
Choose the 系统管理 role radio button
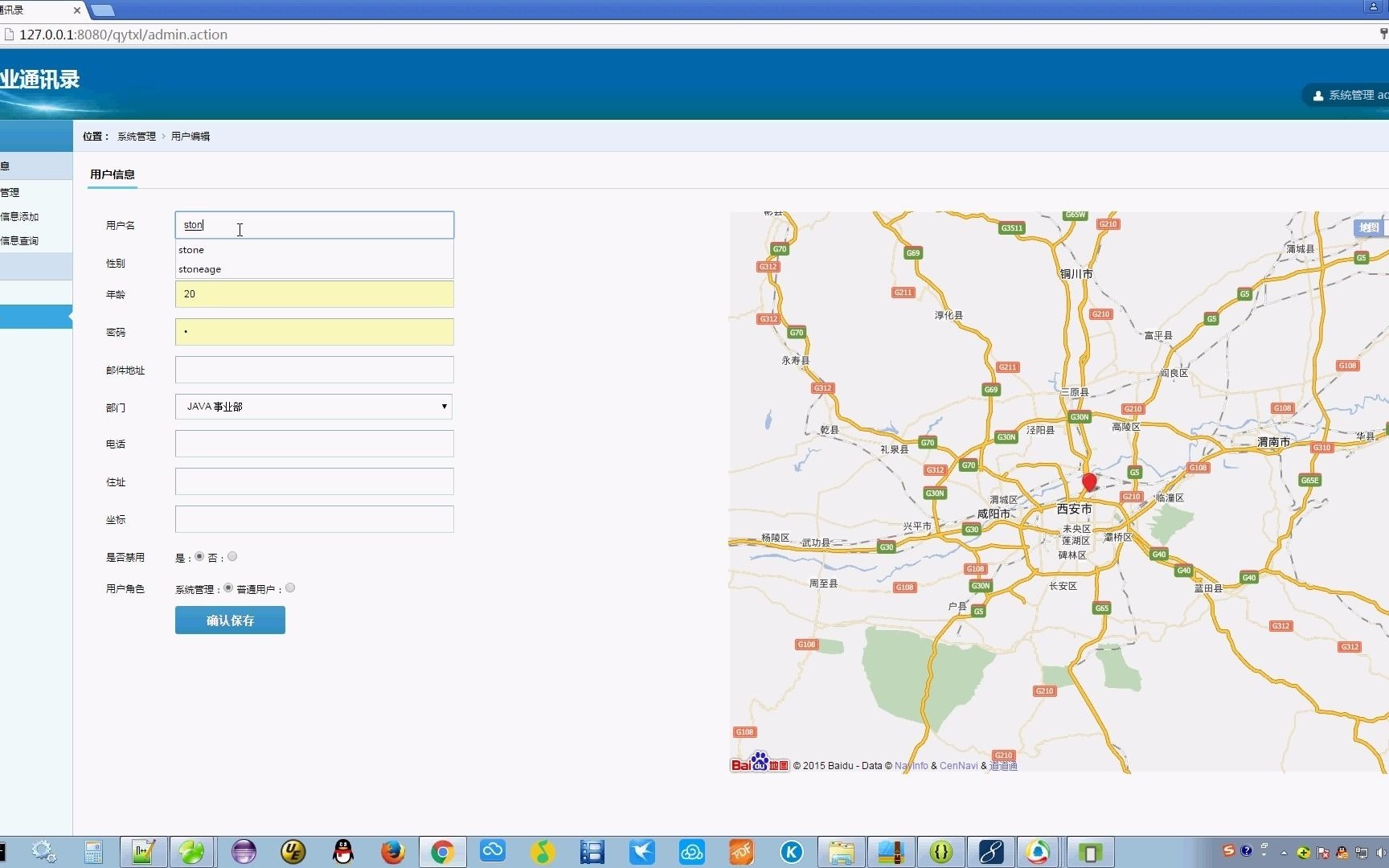(x=228, y=588)
